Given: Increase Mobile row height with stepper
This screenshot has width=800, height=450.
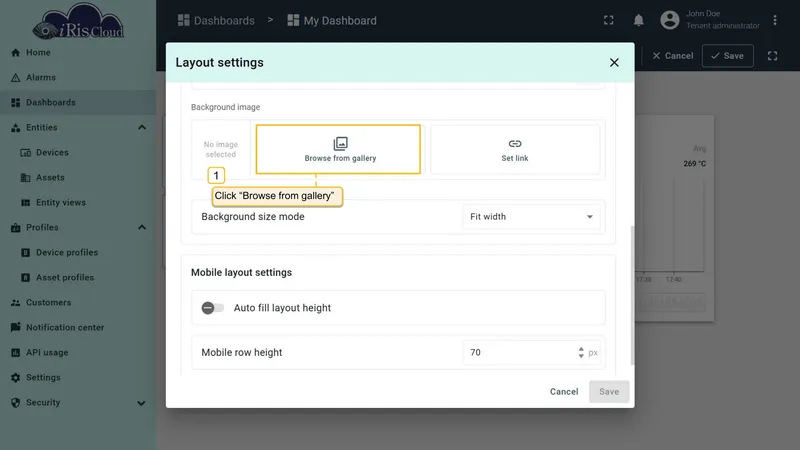Looking at the screenshot, I should (581, 349).
